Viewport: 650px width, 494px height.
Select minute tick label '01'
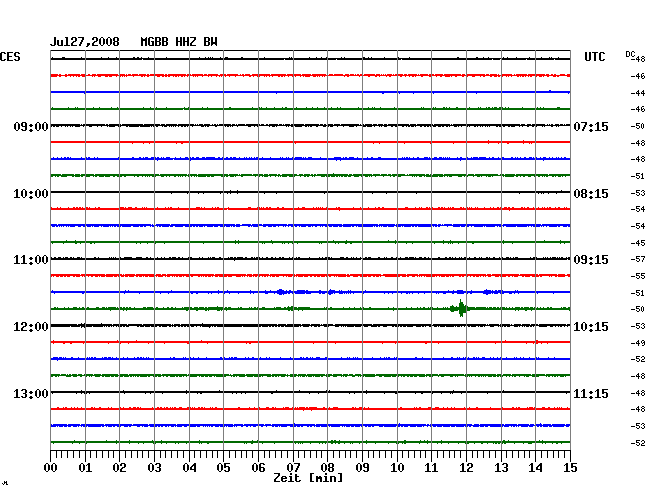click(85, 468)
